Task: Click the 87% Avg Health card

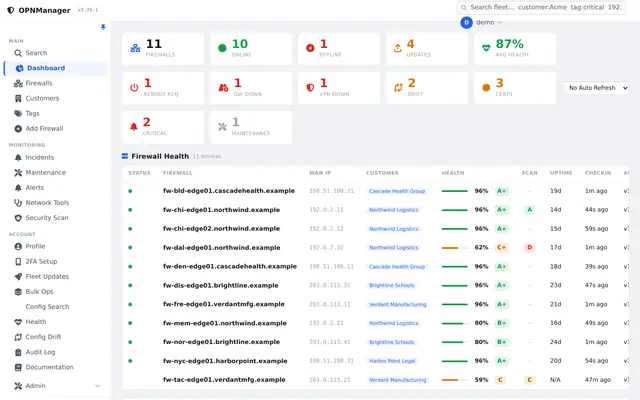Action: coord(515,49)
